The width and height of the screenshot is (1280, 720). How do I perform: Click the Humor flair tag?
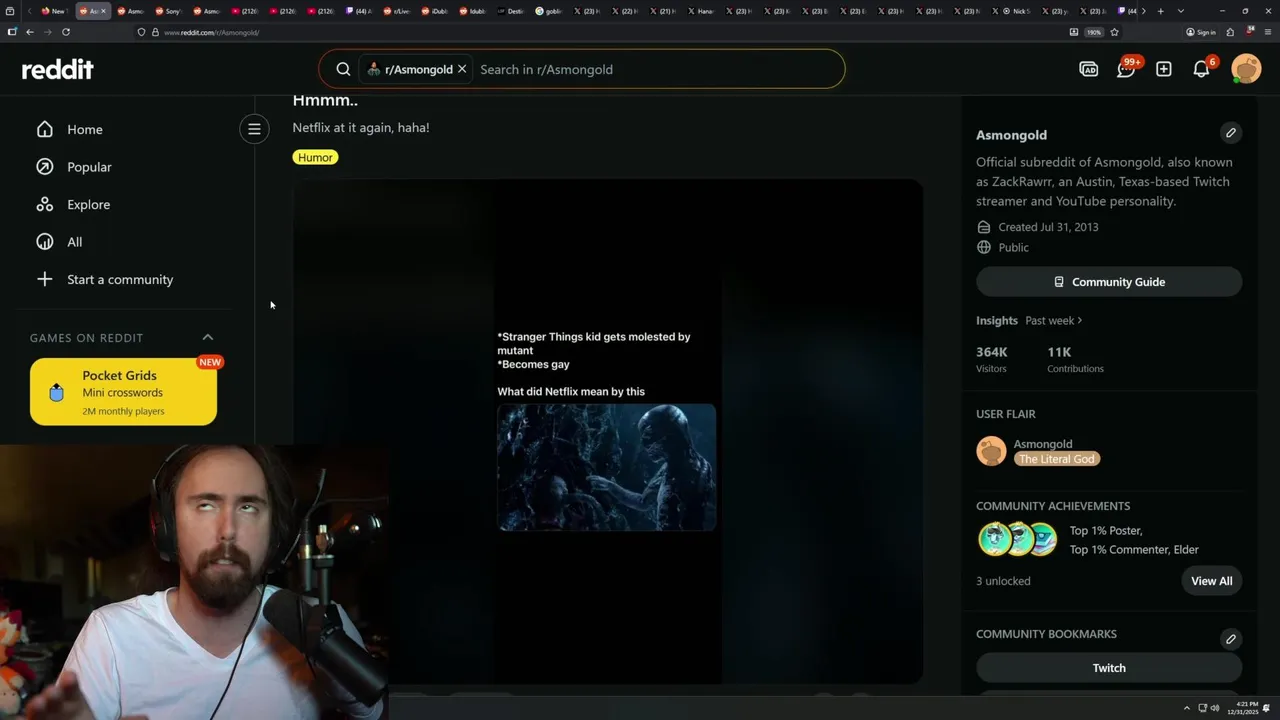click(x=315, y=157)
